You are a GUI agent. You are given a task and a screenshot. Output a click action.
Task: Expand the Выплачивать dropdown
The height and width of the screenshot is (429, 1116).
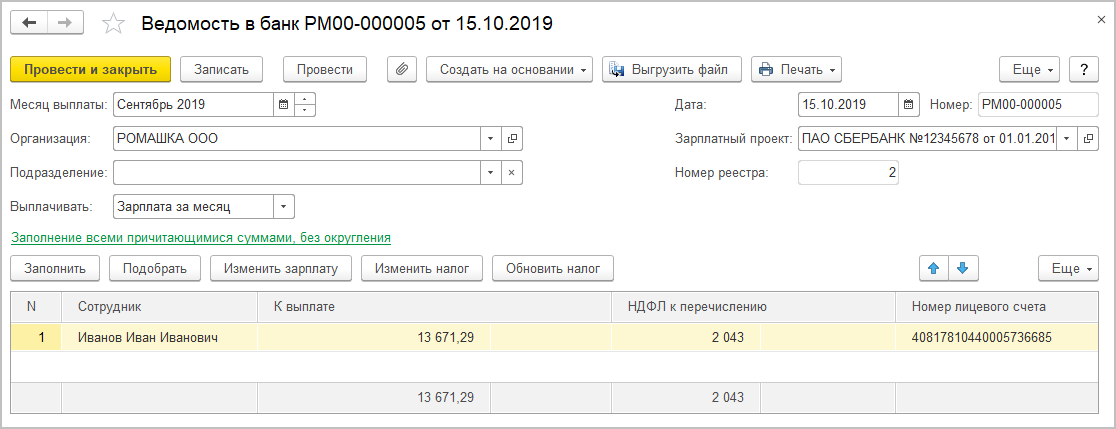pos(284,207)
